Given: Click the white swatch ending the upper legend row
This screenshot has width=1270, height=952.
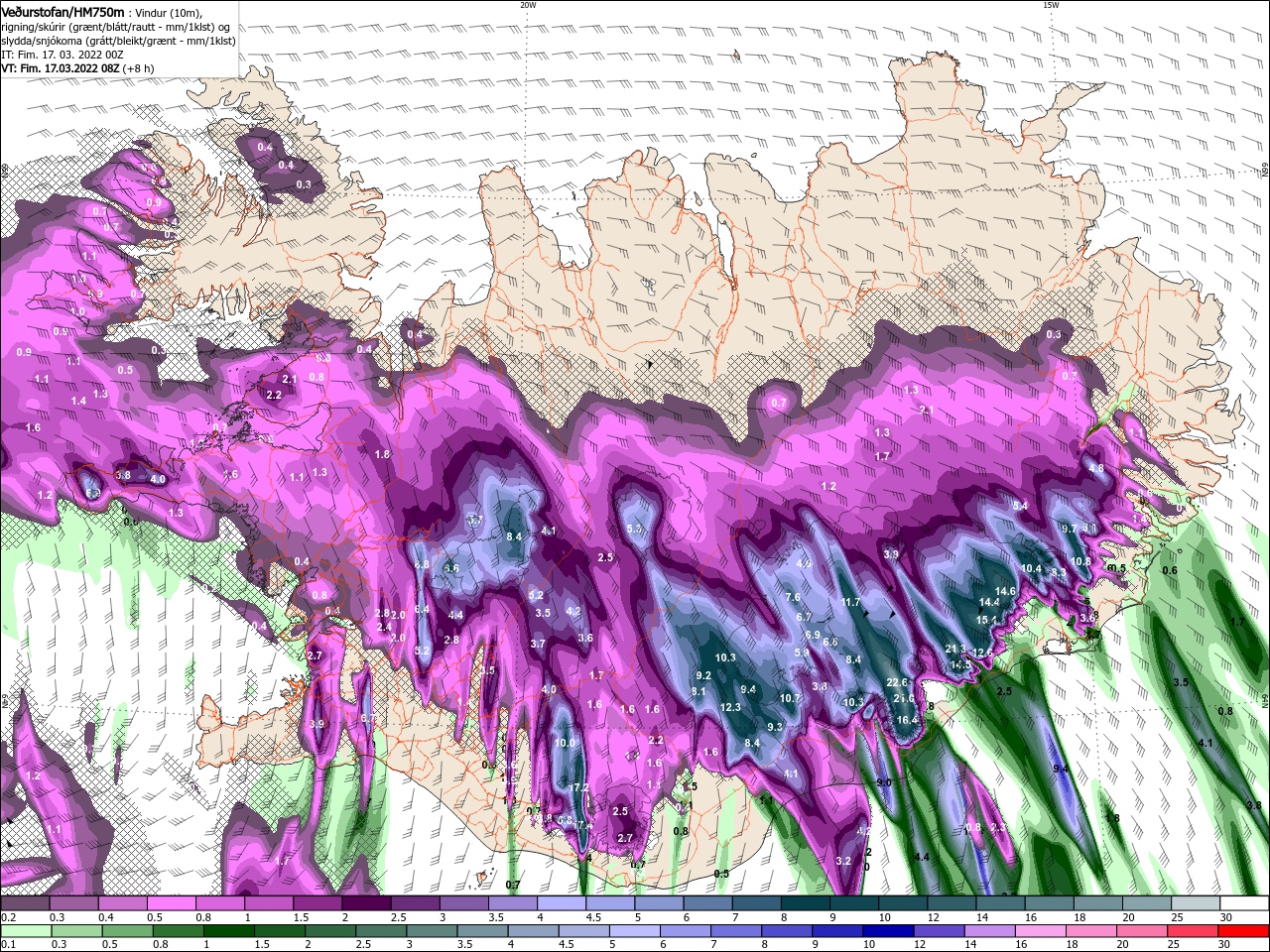Looking at the screenshot, I should (1244, 903).
